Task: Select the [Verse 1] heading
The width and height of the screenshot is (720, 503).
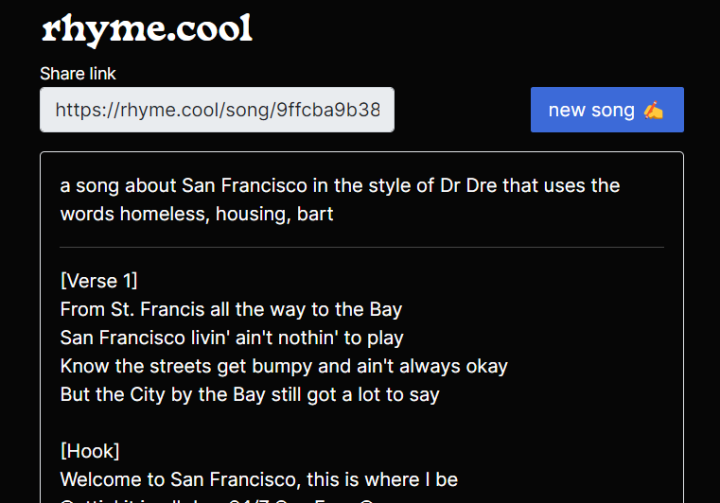Action: click(x=99, y=279)
